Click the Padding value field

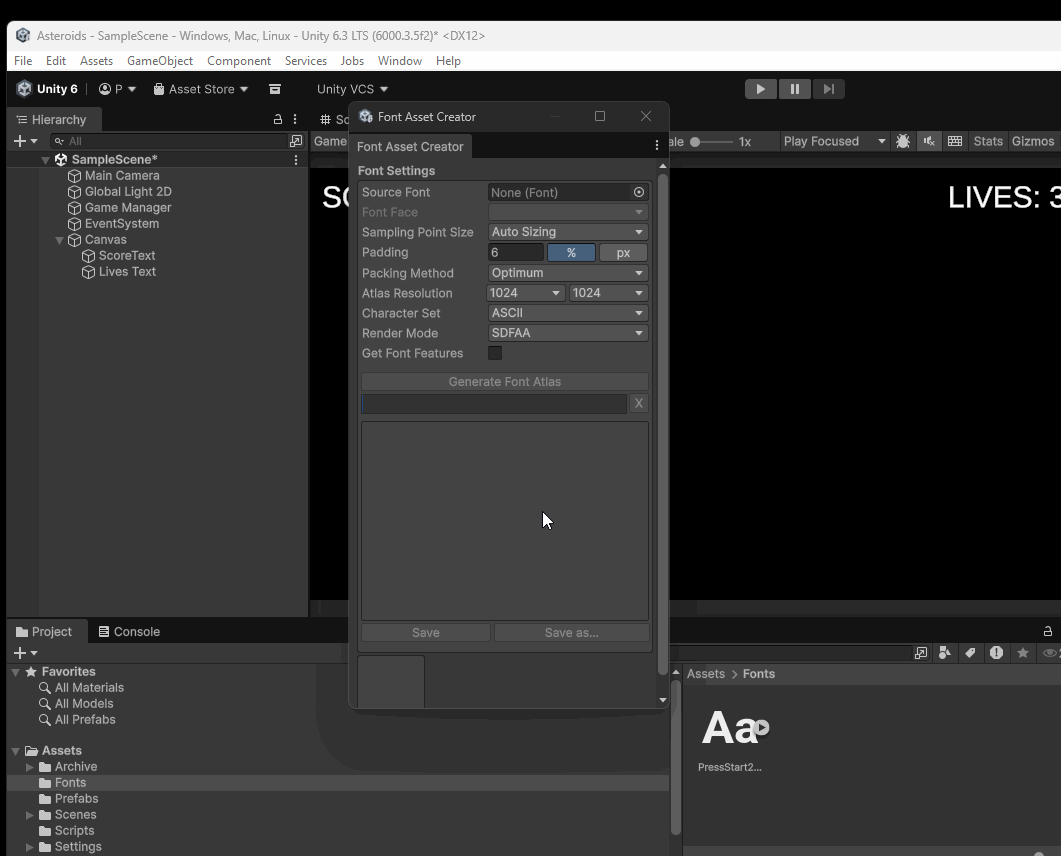[x=516, y=252]
